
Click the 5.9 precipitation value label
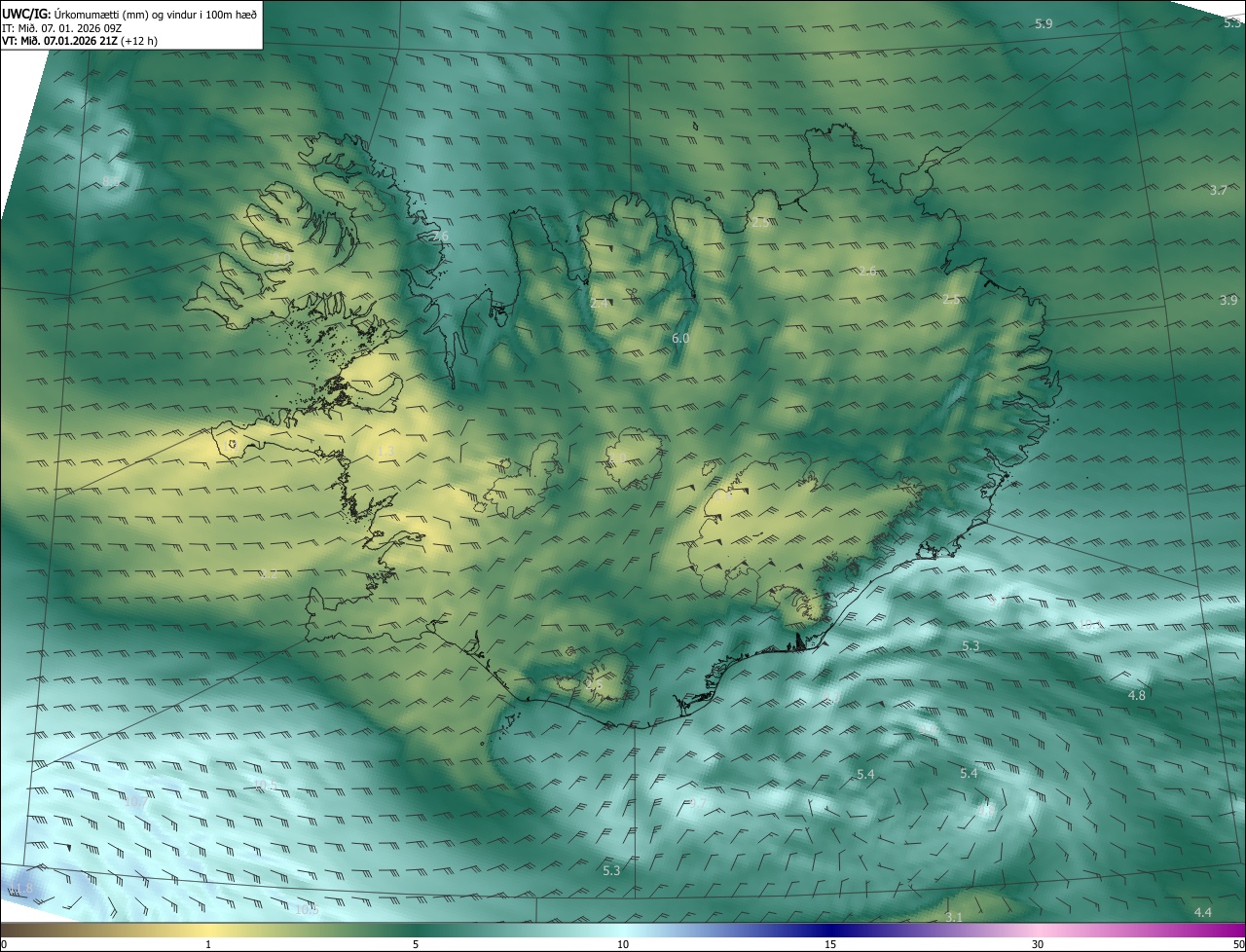1044,23
